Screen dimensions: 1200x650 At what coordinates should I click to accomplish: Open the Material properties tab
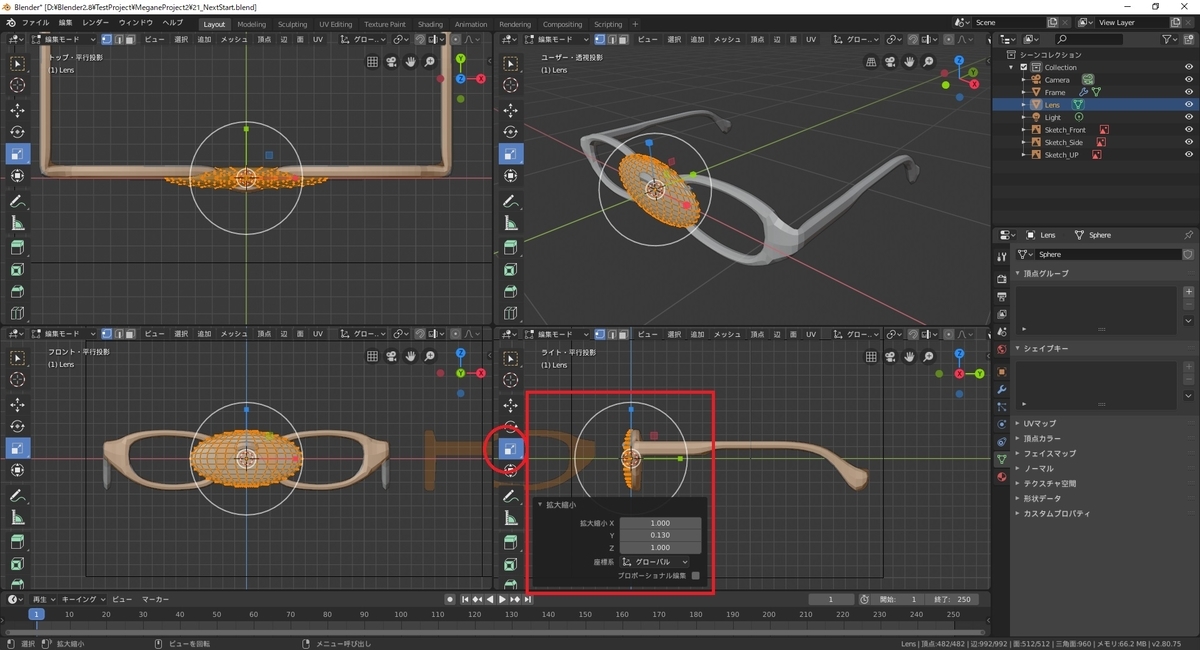pos(1001,477)
